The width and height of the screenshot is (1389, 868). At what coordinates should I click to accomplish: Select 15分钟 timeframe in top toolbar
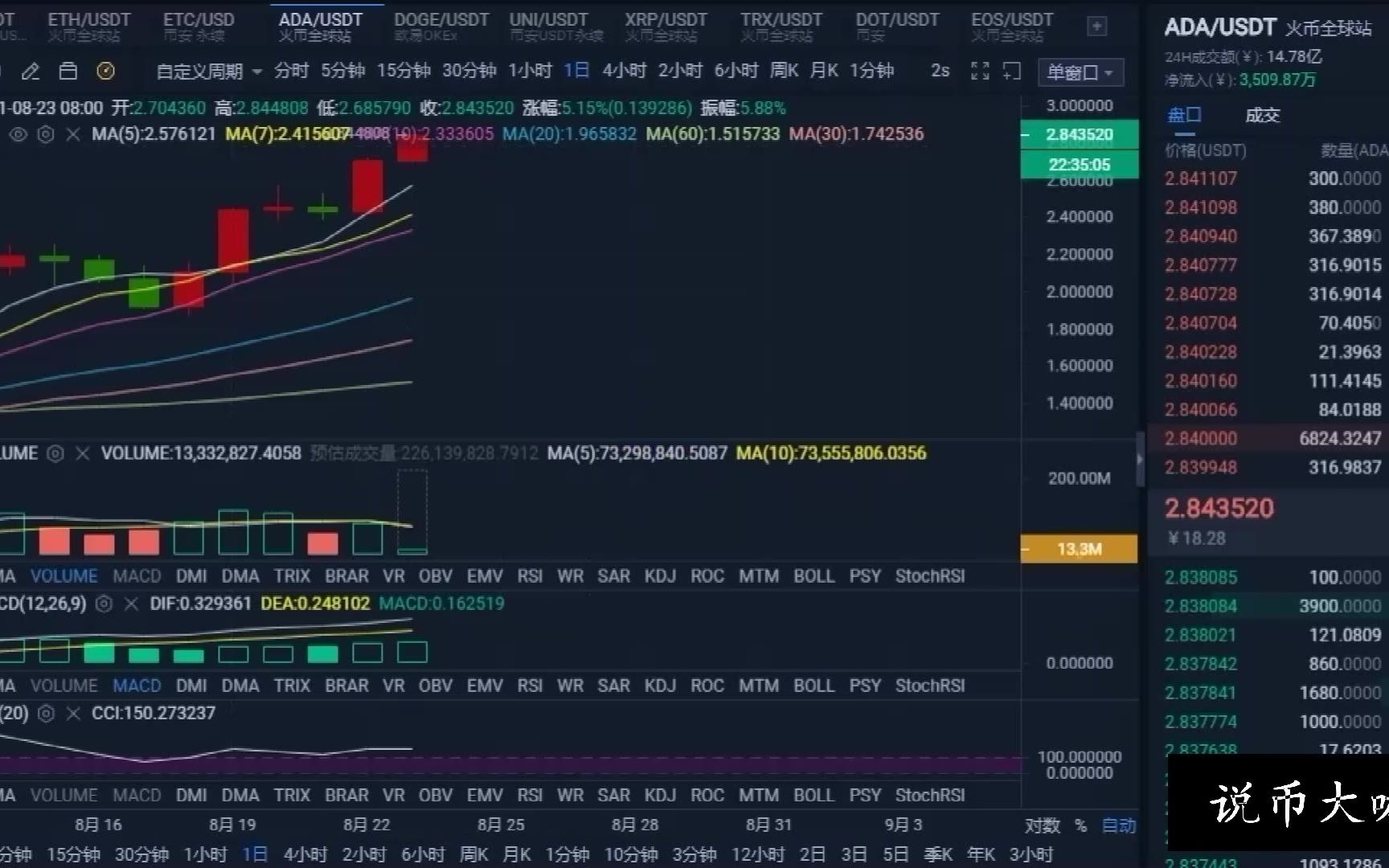404,72
